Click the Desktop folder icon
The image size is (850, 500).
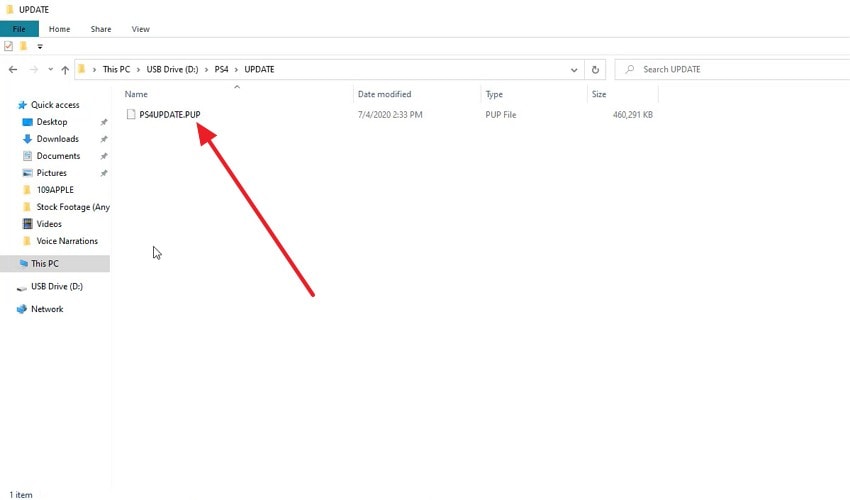tap(27, 122)
